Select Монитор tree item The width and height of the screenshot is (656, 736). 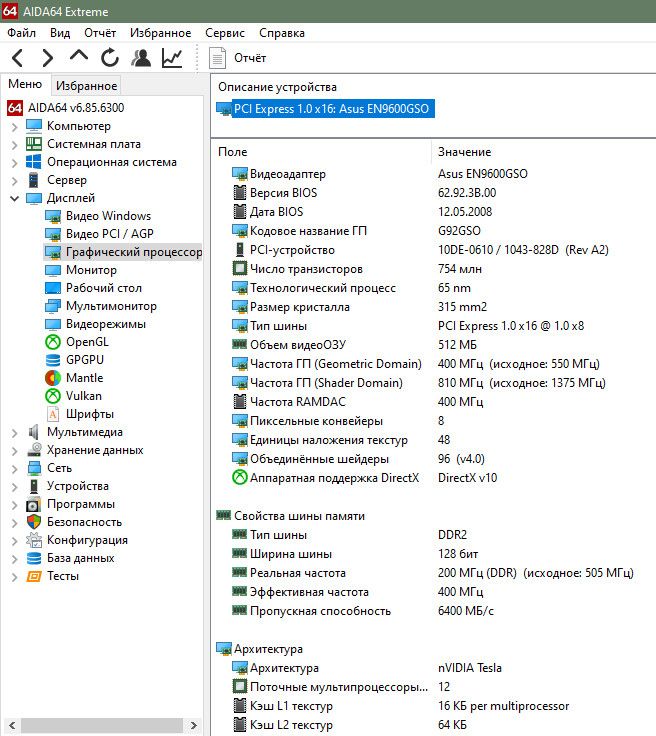(x=92, y=270)
